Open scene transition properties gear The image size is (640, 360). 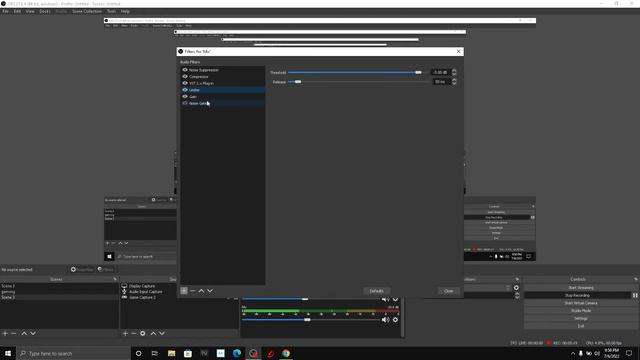pyautogui.click(x=516, y=288)
